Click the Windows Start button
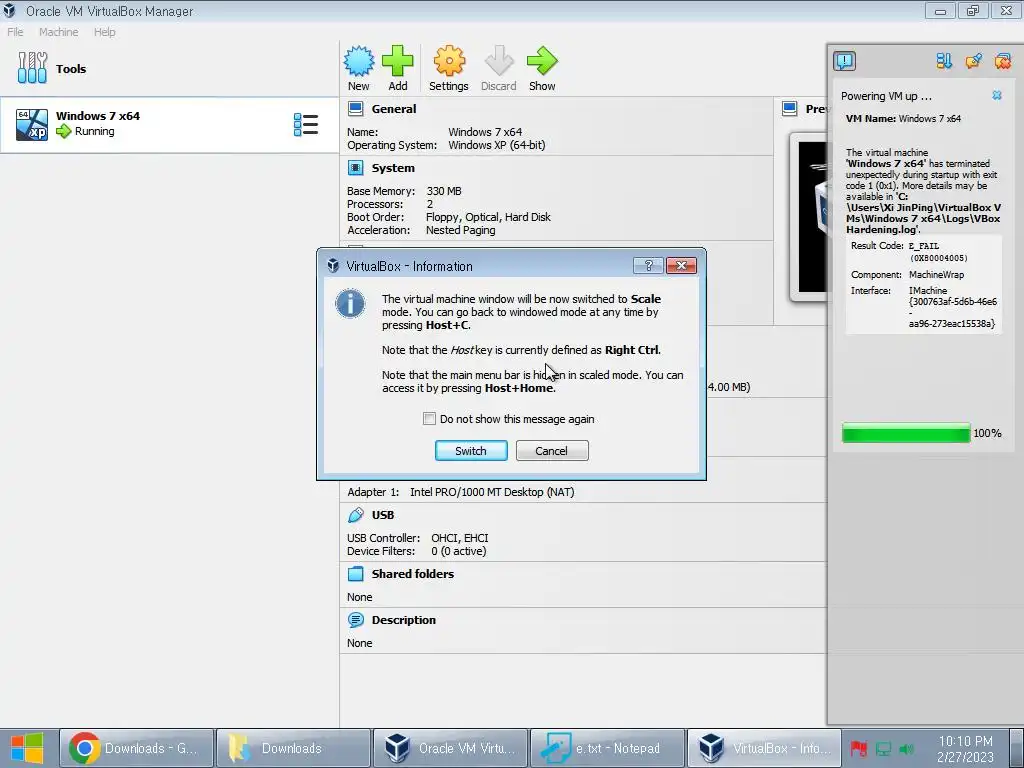This screenshot has width=1024, height=768. pyautogui.click(x=27, y=748)
